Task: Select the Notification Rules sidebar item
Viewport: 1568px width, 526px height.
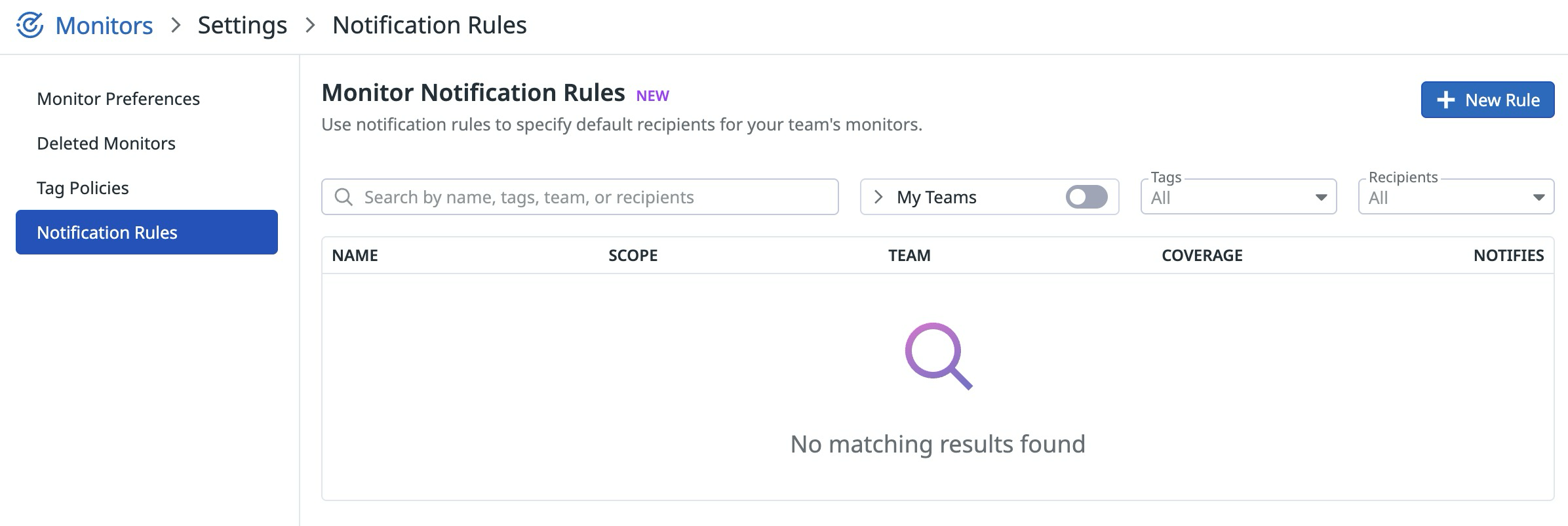Action: [107, 232]
